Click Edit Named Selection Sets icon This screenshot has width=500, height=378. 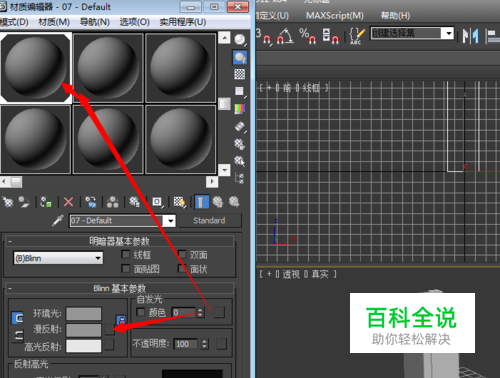pos(357,36)
